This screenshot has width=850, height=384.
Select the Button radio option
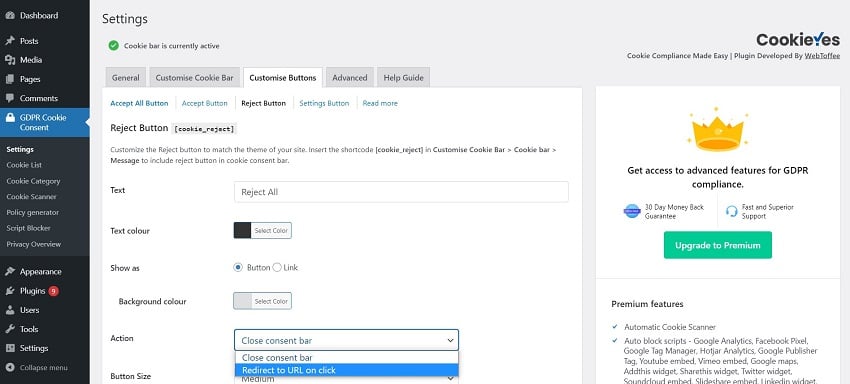[238, 267]
